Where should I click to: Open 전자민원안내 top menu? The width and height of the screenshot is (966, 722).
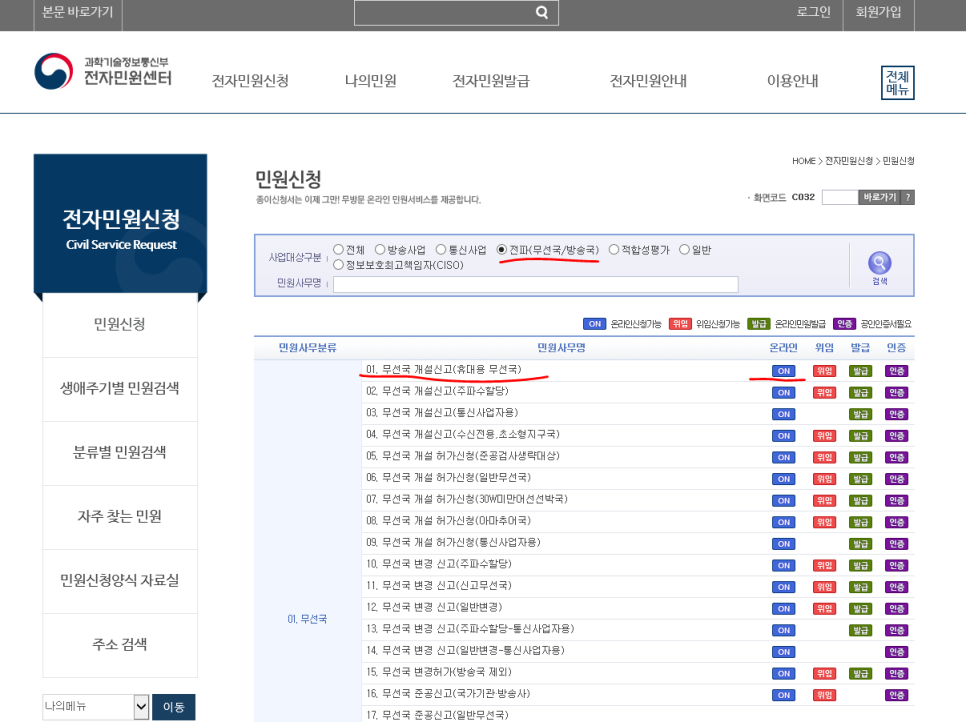(648, 81)
